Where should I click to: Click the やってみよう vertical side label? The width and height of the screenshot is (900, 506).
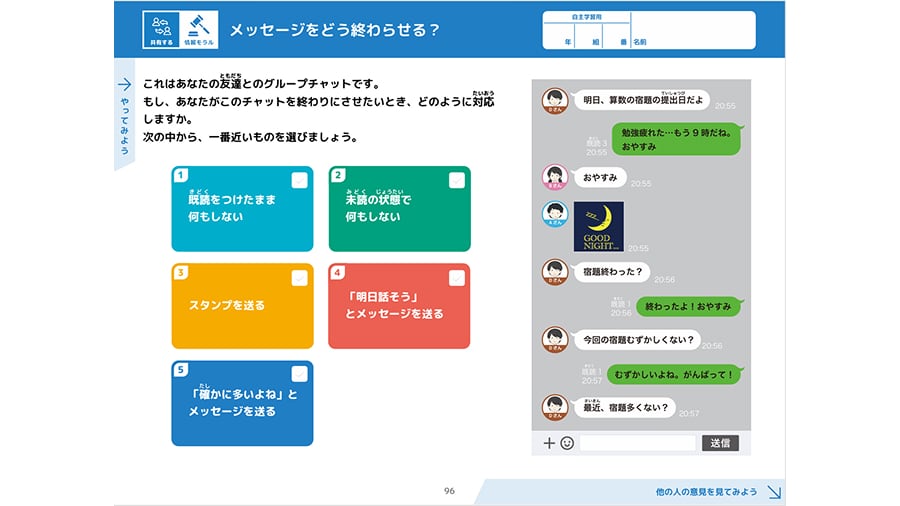125,126
